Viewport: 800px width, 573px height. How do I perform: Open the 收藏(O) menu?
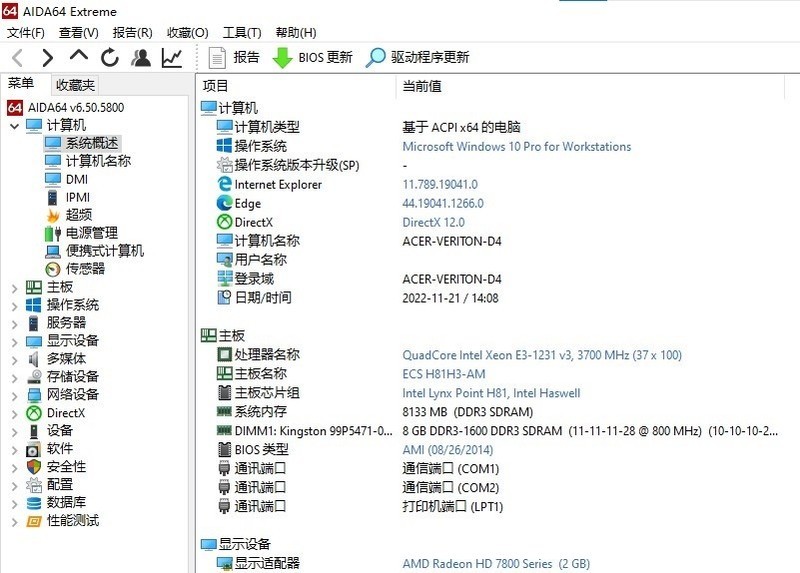click(188, 33)
